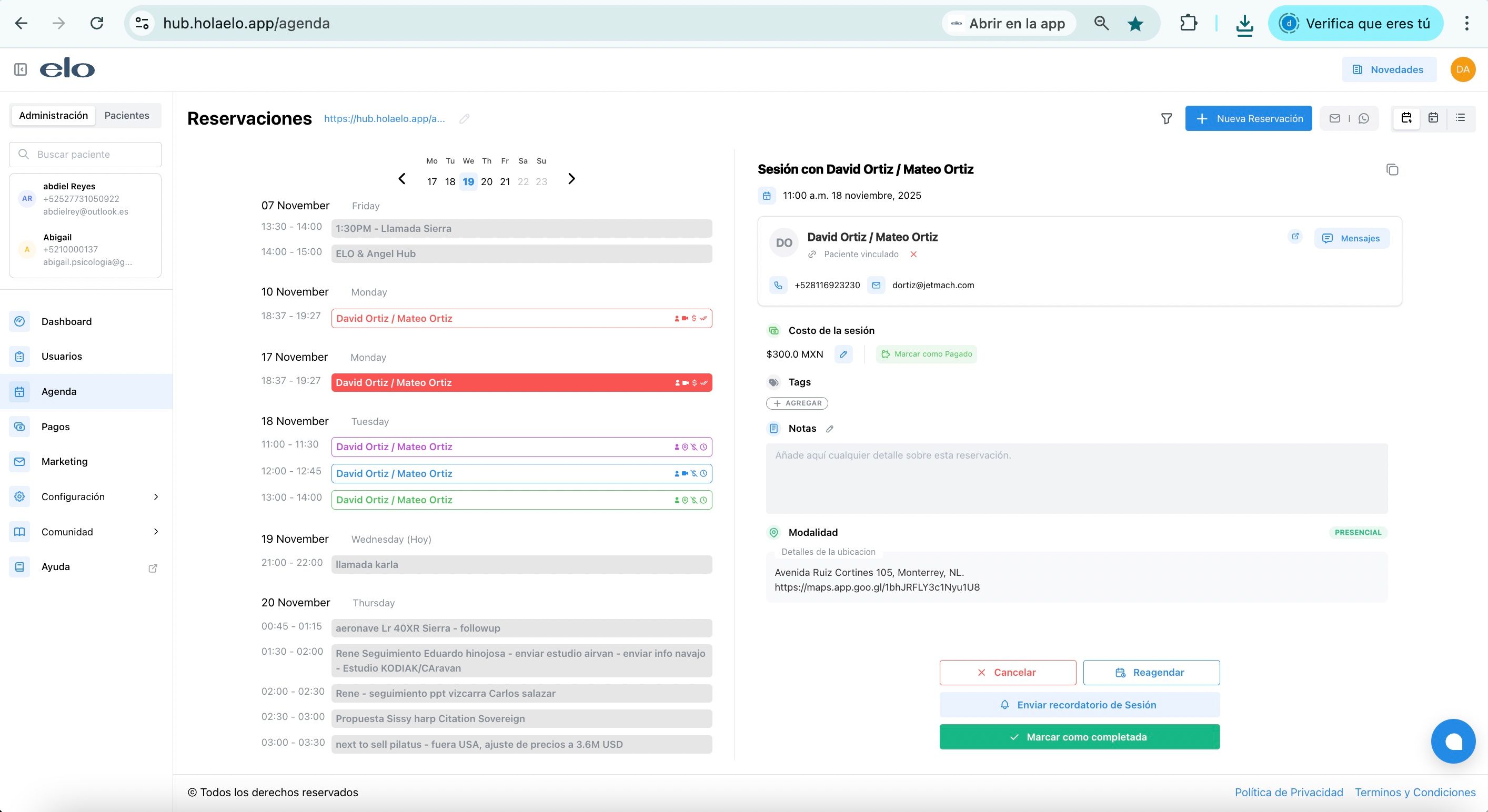Switch to list view toggle

tap(1460, 118)
